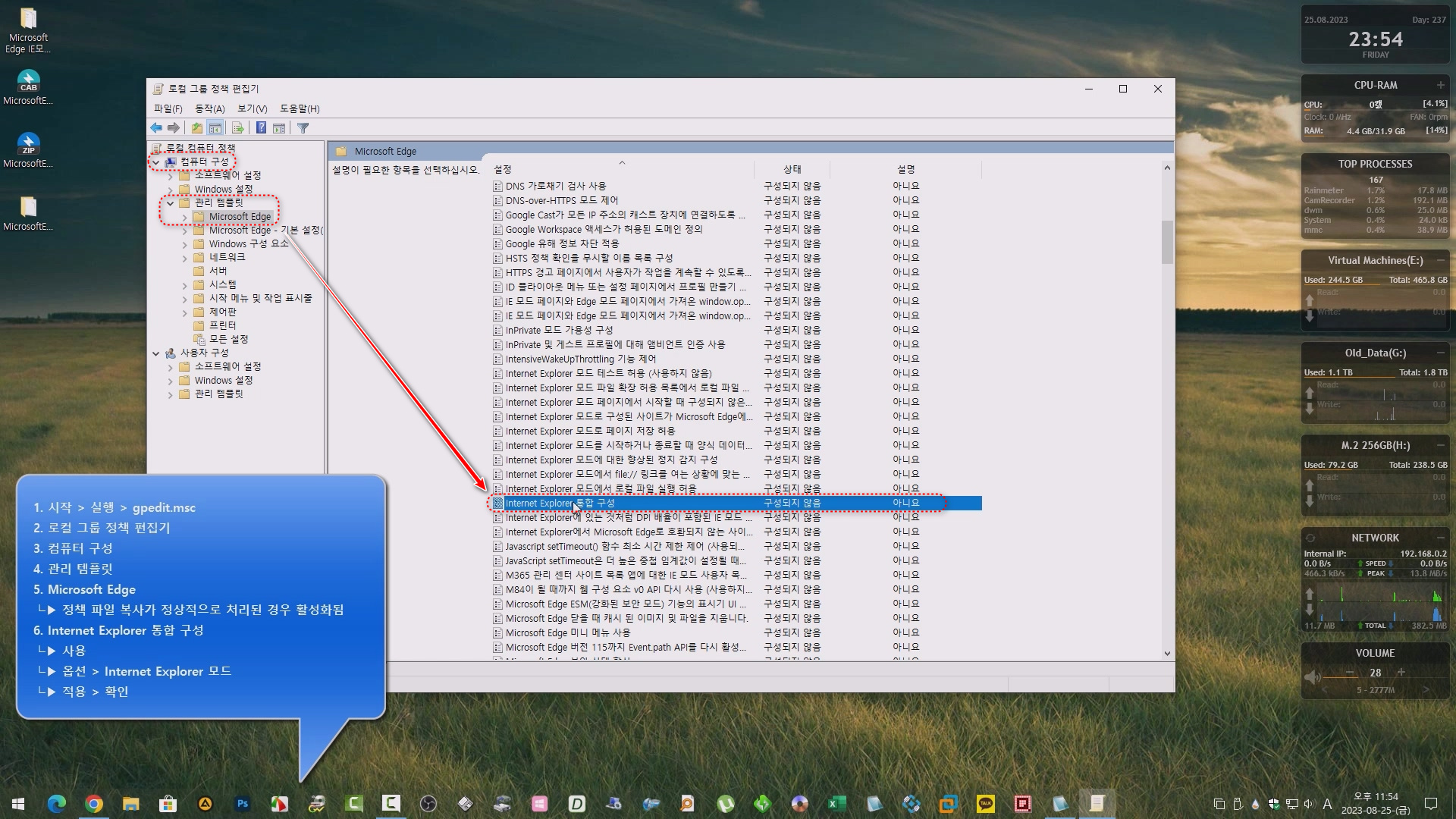Open Photoshop from the taskbar
This screenshot has height=819, width=1456.
click(x=243, y=804)
